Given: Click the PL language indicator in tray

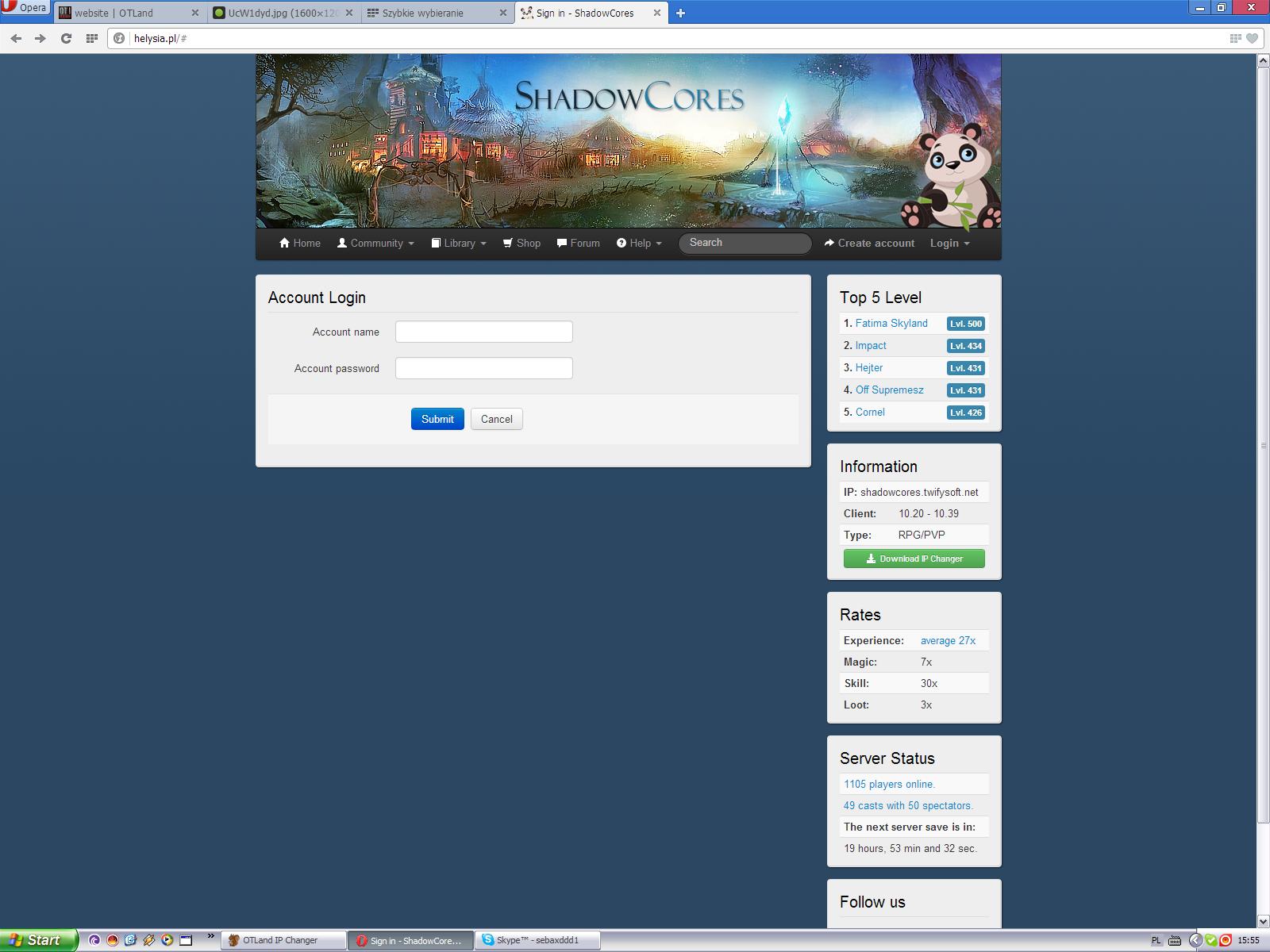Looking at the screenshot, I should coord(1156,940).
